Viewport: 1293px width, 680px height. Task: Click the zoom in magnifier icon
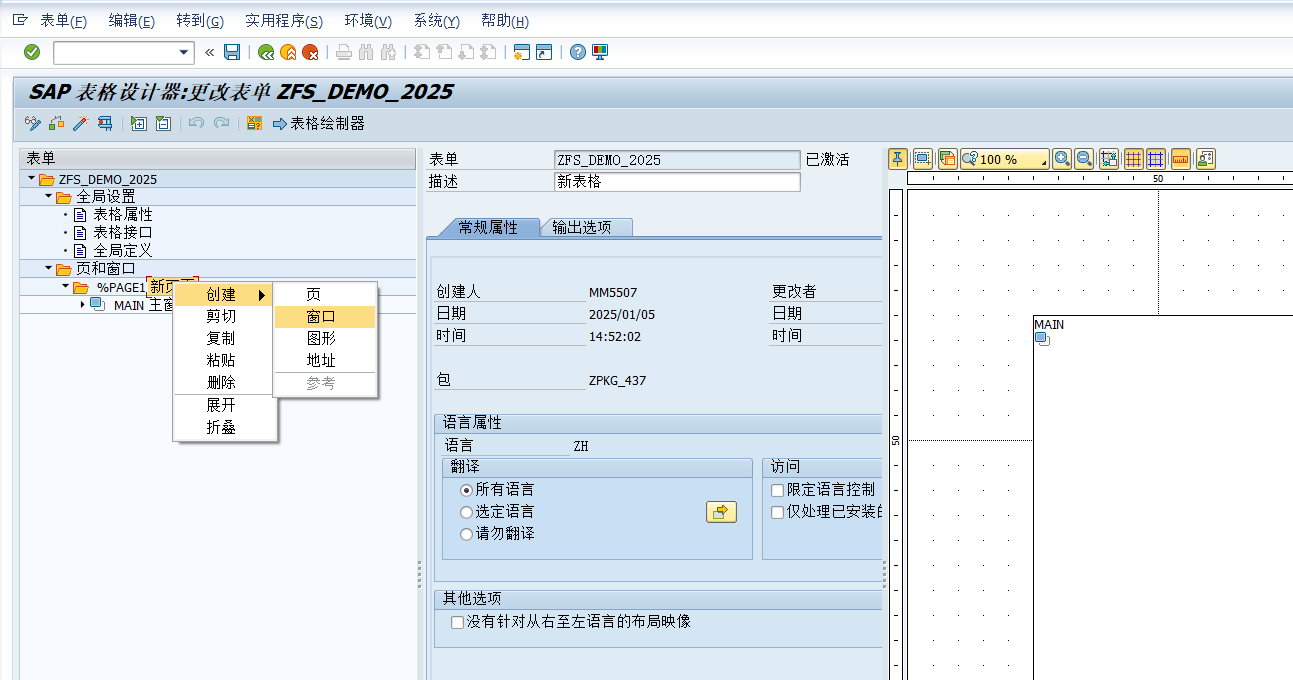tap(1062, 159)
